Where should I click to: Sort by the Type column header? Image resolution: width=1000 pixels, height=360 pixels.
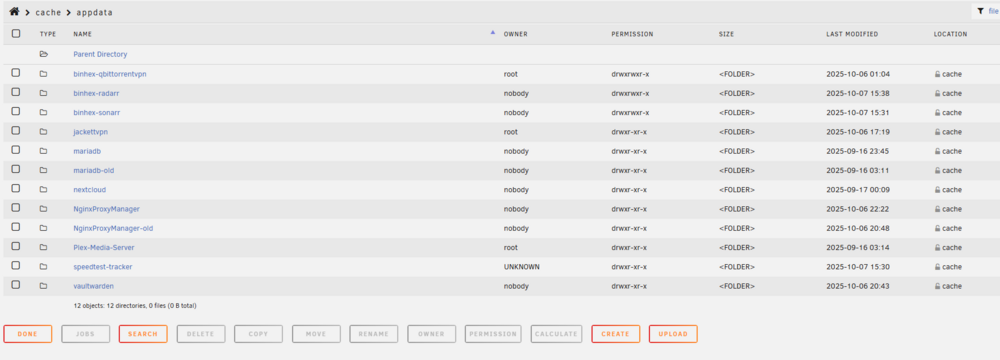48,34
